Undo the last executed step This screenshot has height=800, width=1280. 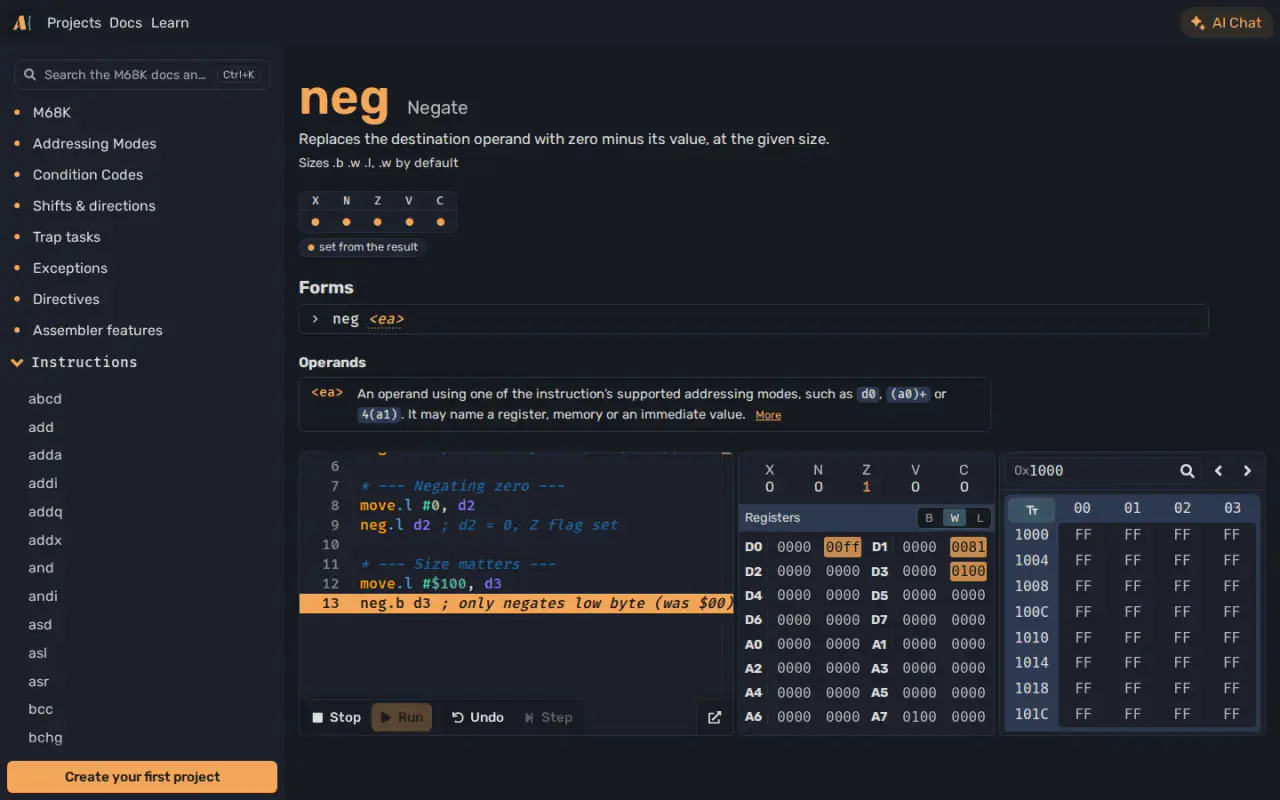pos(477,717)
